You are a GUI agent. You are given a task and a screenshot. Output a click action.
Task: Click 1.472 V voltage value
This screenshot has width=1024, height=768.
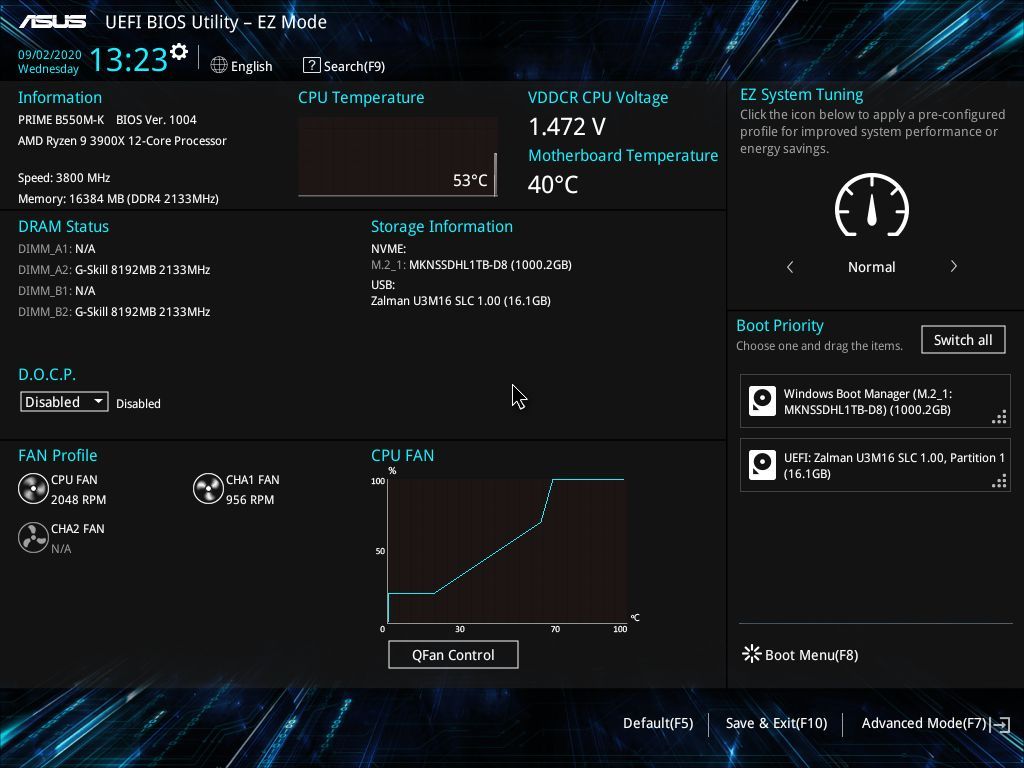567,127
